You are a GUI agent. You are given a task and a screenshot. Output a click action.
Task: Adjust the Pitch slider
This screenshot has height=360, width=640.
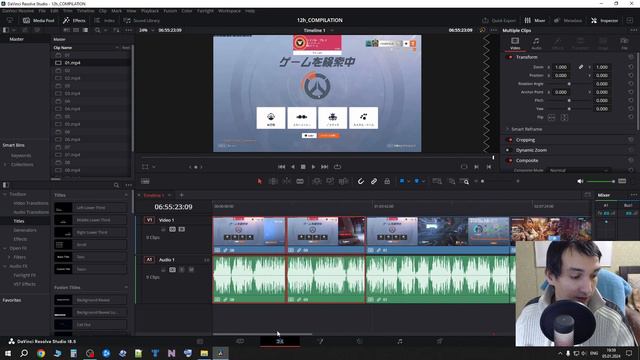coord(569,100)
